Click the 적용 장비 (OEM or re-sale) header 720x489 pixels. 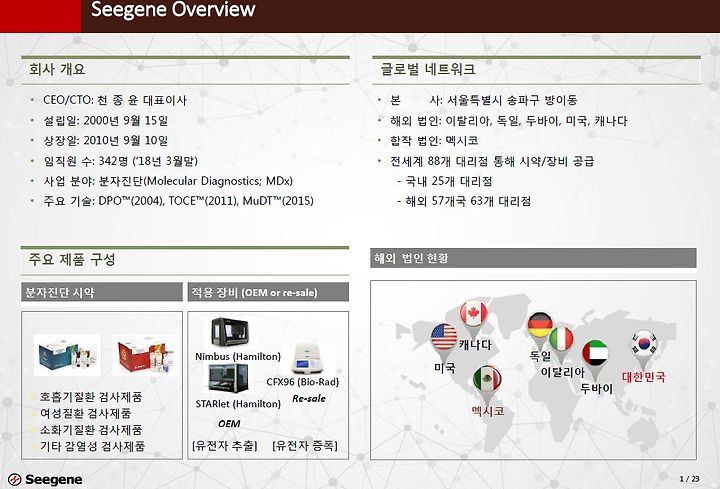pyautogui.click(x=268, y=292)
